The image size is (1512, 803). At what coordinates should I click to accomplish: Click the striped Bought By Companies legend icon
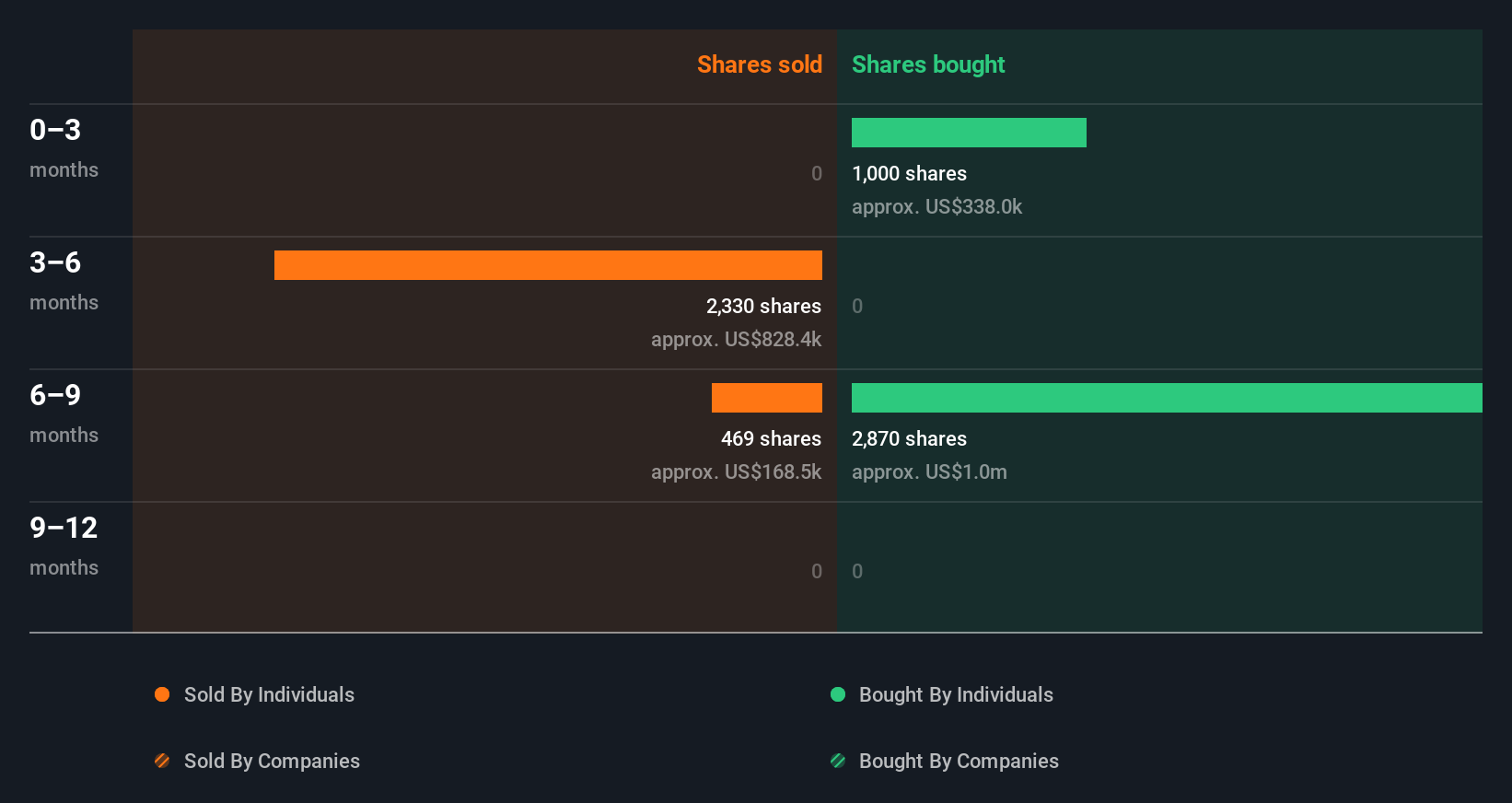(838, 761)
